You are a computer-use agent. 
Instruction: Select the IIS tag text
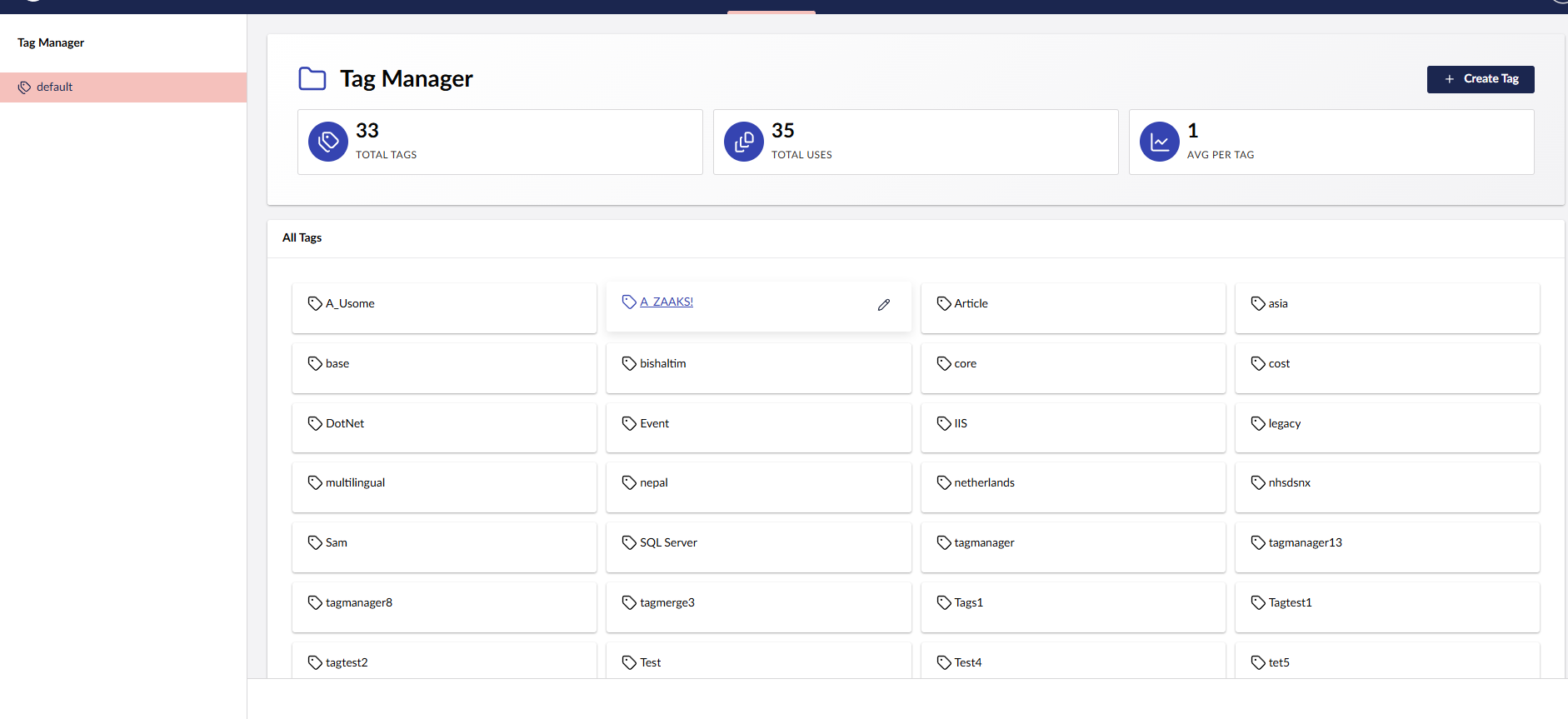tap(961, 423)
